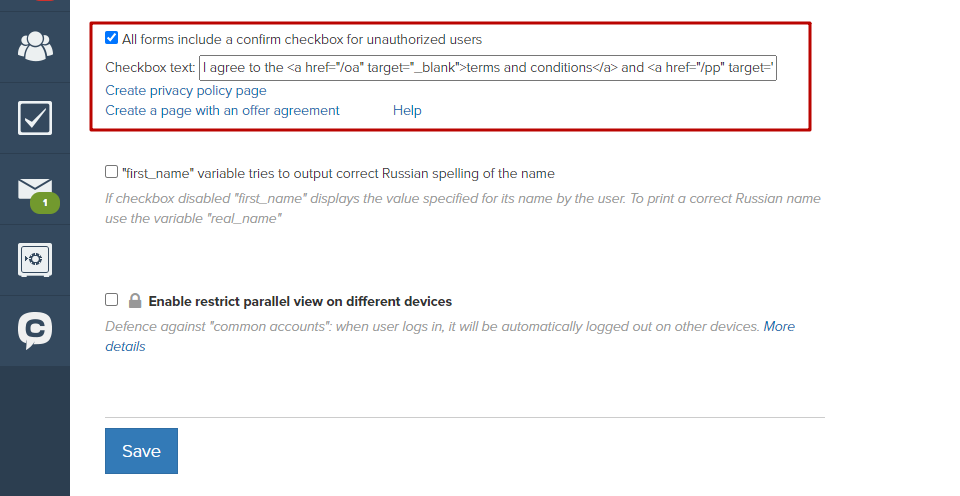Open the Create privacy policy page link
Screen dimensions: 960x496
coord(186,91)
